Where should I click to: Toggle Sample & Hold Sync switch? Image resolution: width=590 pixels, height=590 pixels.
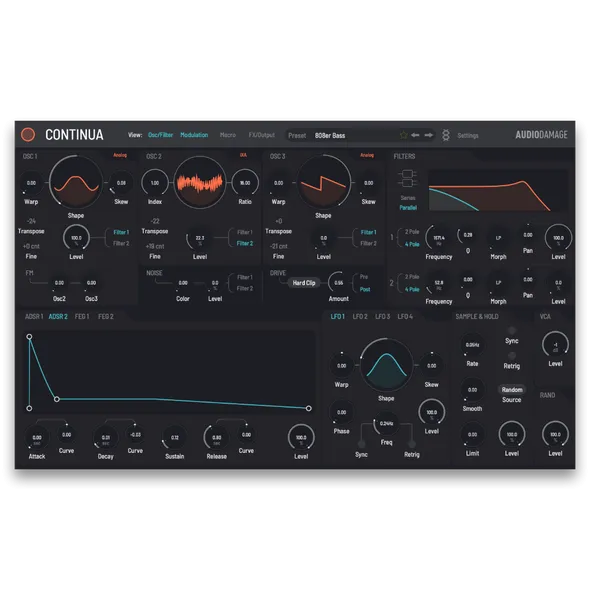pyautogui.click(x=512, y=331)
